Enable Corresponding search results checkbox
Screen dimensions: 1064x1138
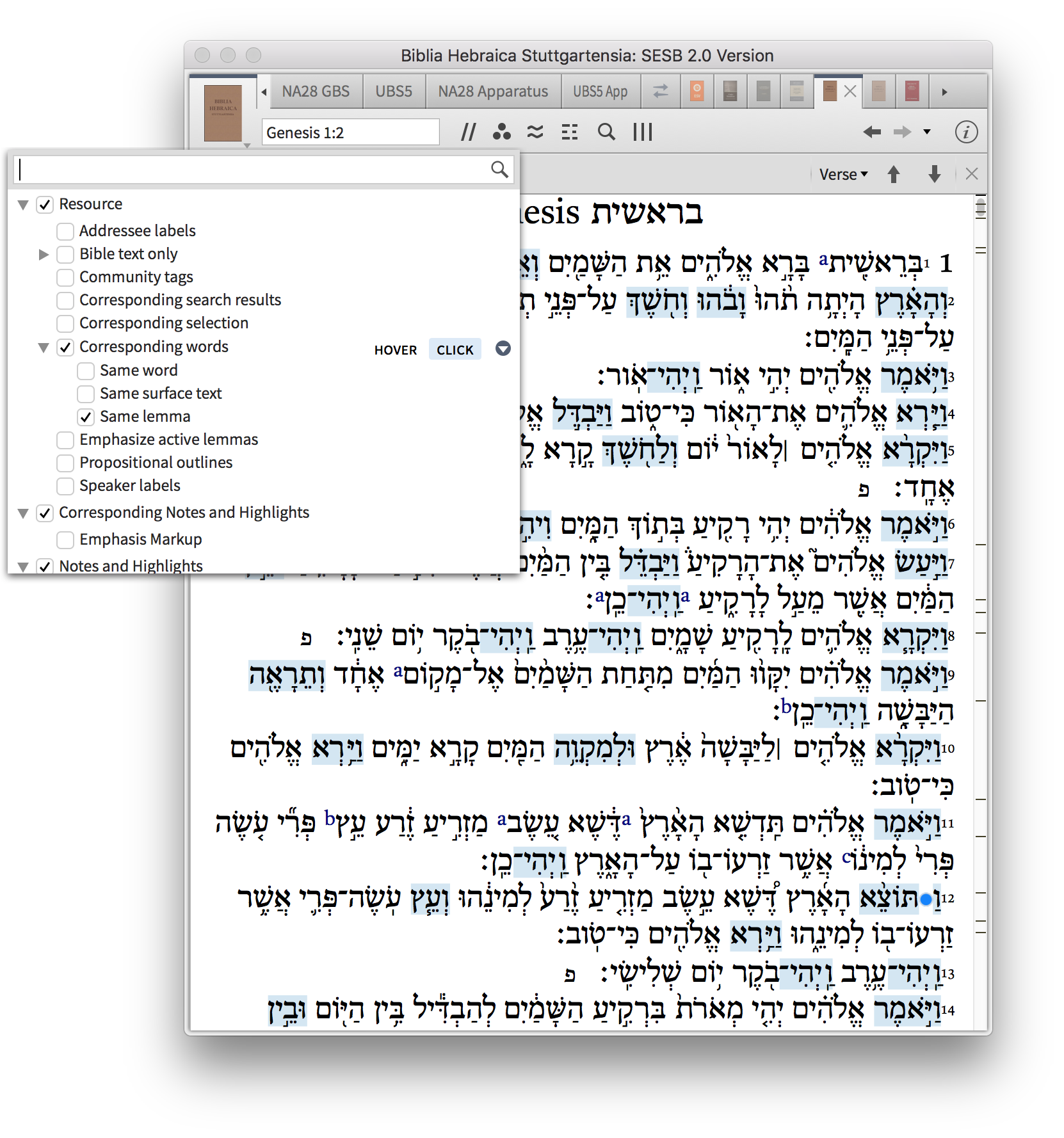click(65, 300)
